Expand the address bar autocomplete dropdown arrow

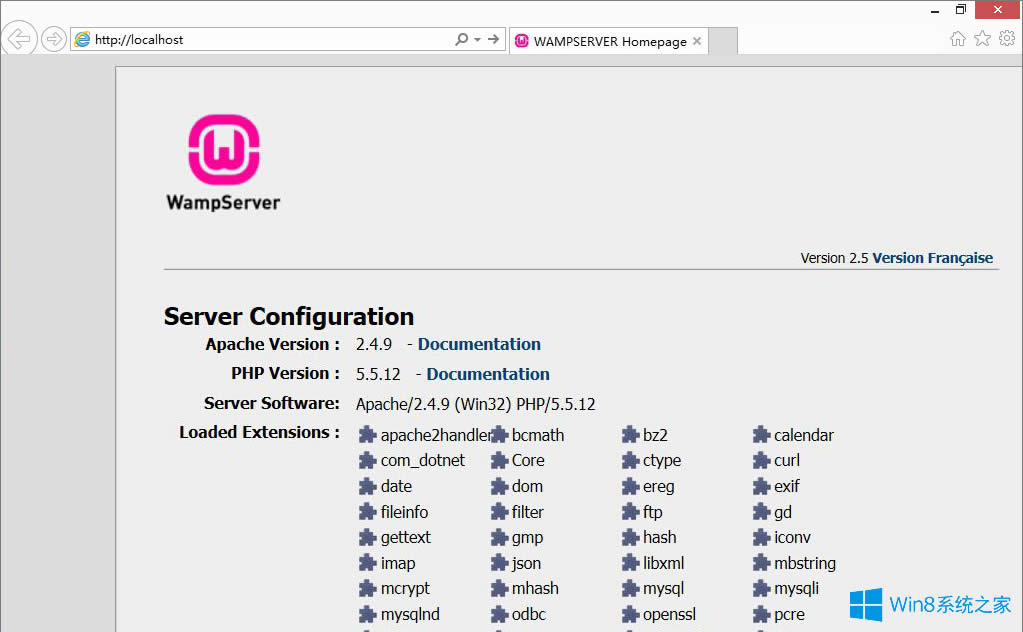(x=478, y=40)
